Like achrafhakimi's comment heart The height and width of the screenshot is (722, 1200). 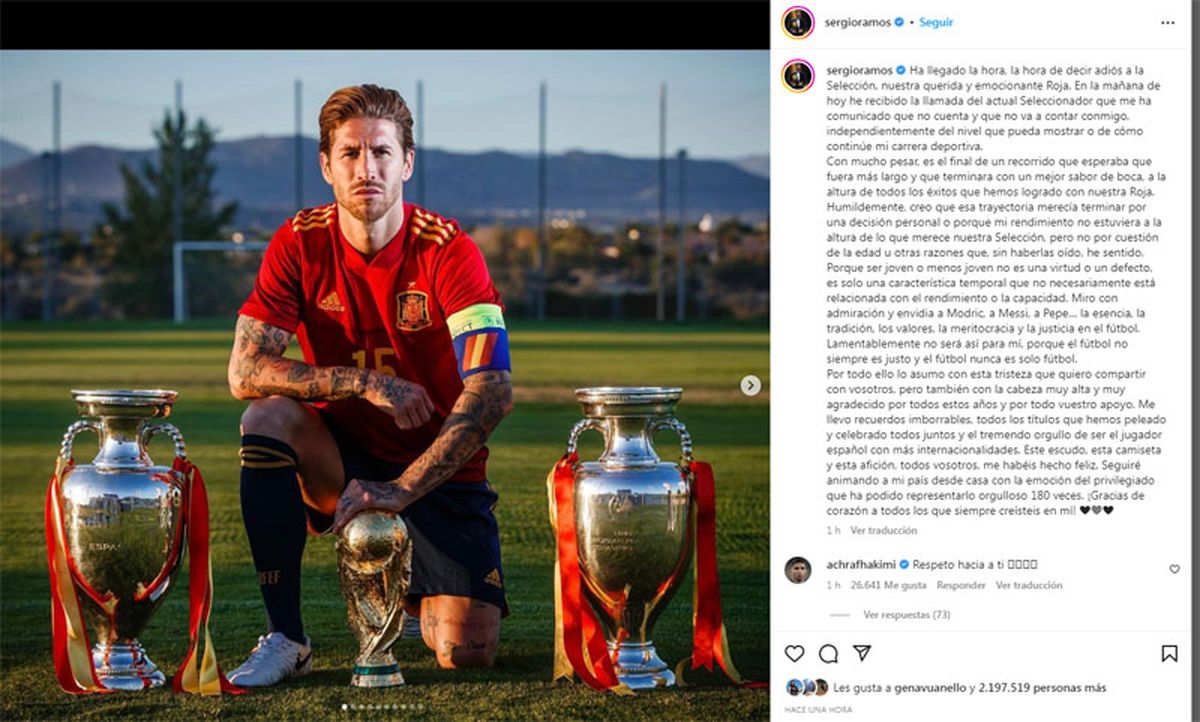pos(1174,569)
